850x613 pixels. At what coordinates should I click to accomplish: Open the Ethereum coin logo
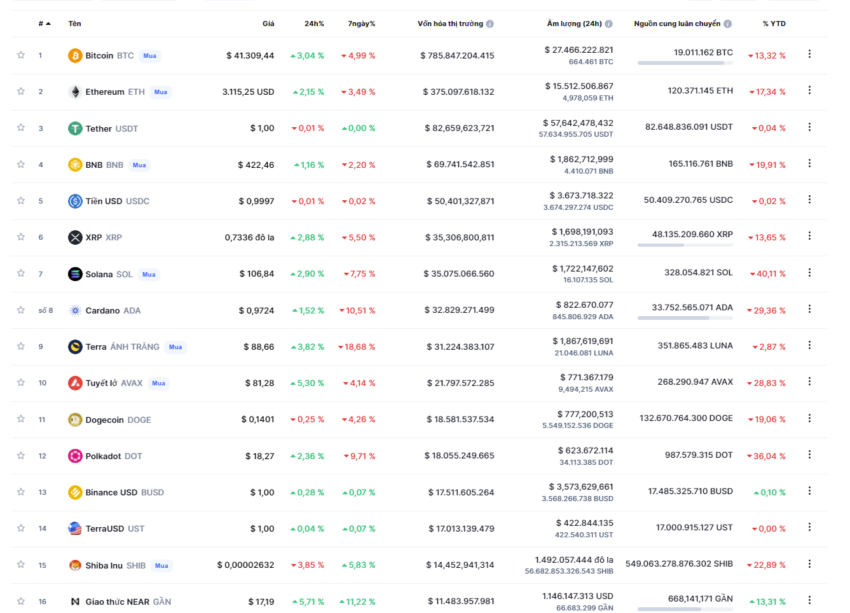pyautogui.click(x=75, y=92)
